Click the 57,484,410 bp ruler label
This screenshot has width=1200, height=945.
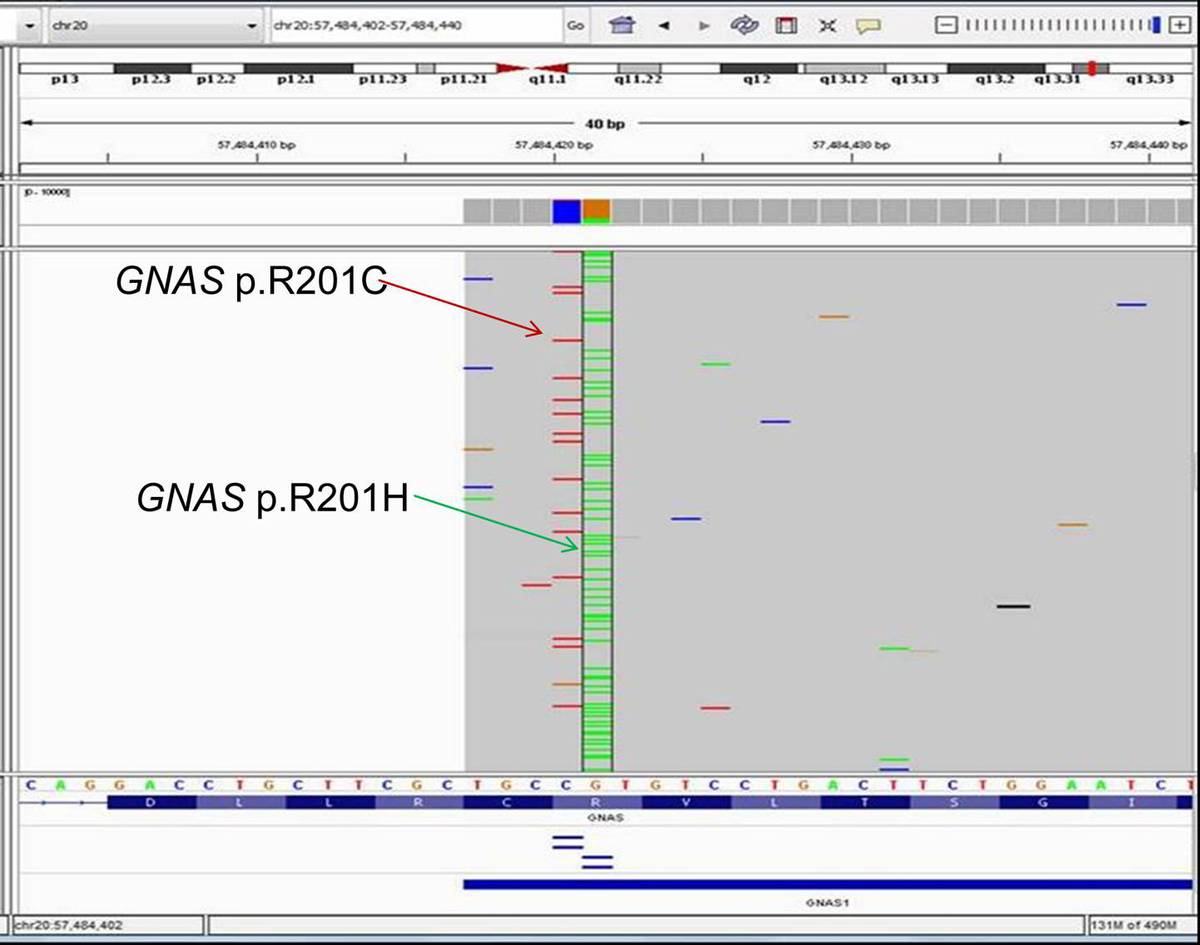coord(257,145)
